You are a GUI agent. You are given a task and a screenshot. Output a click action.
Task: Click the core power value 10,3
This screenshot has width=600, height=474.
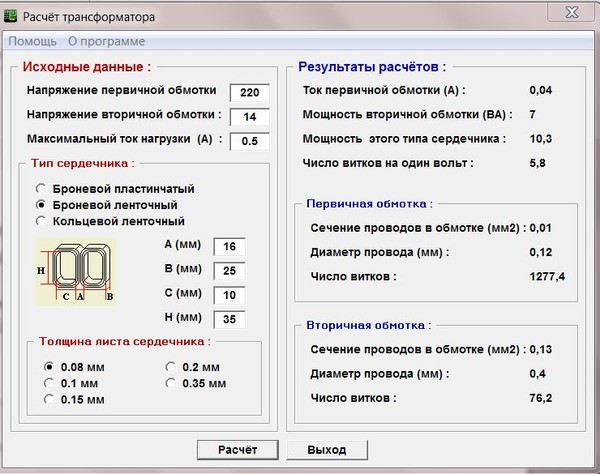pyautogui.click(x=541, y=138)
